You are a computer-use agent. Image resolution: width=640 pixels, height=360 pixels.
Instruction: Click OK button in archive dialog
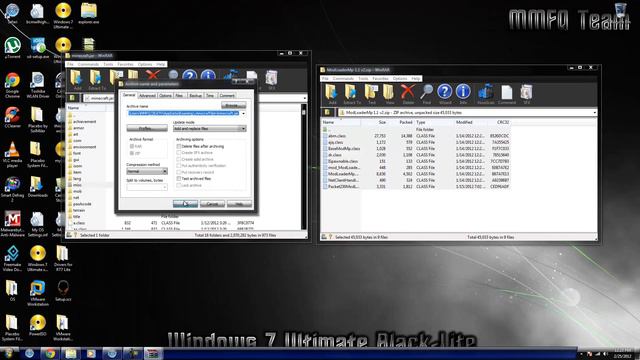(185, 203)
